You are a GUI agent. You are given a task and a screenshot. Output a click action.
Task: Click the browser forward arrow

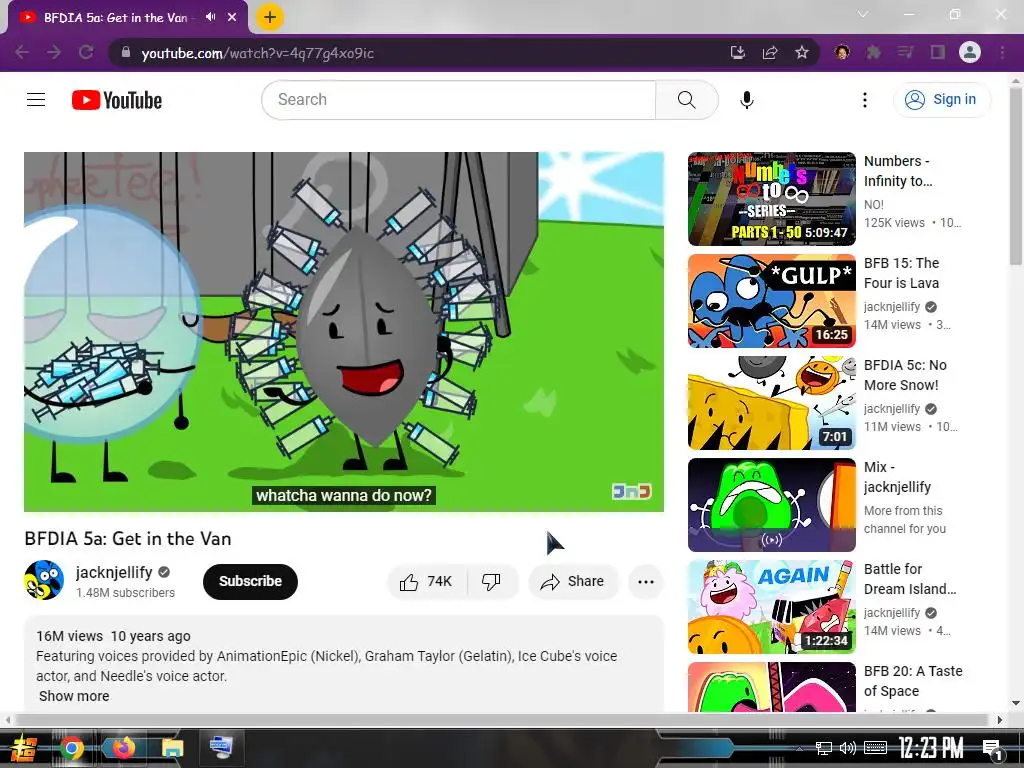tap(54, 53)
